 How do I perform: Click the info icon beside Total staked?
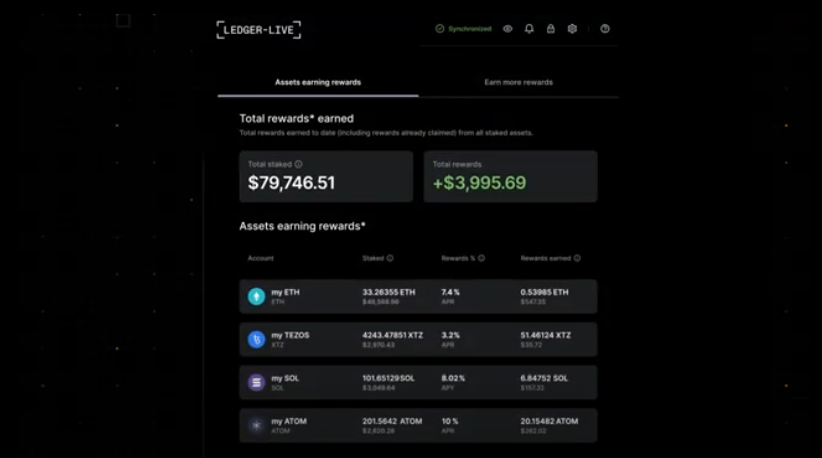click(298, 164)
